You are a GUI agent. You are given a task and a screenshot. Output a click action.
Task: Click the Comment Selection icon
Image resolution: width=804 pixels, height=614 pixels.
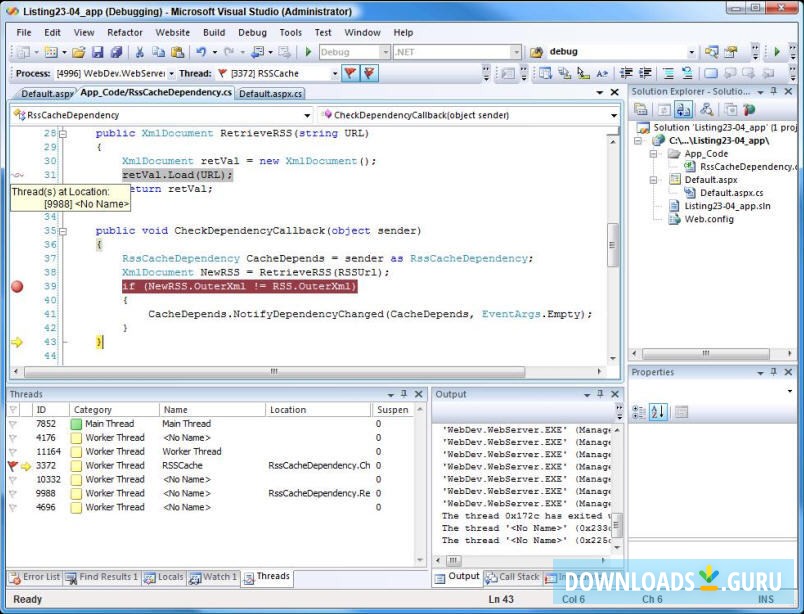[668, 73]
